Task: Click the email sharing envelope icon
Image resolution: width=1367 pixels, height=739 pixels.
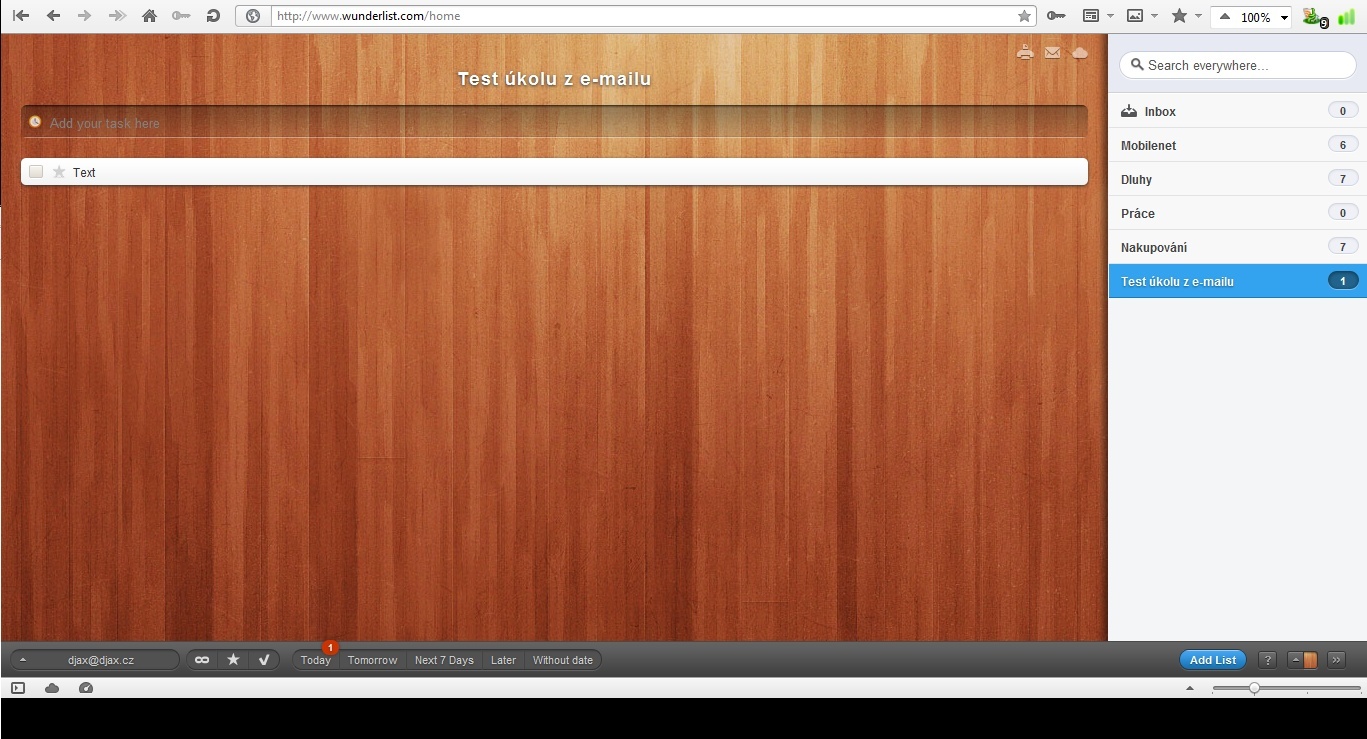Action: (1052, 52)
